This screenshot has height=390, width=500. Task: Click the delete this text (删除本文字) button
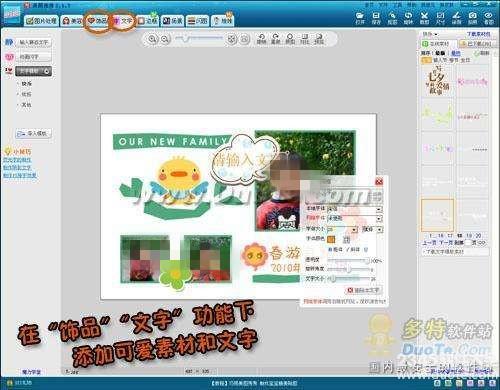pos(363,290)
